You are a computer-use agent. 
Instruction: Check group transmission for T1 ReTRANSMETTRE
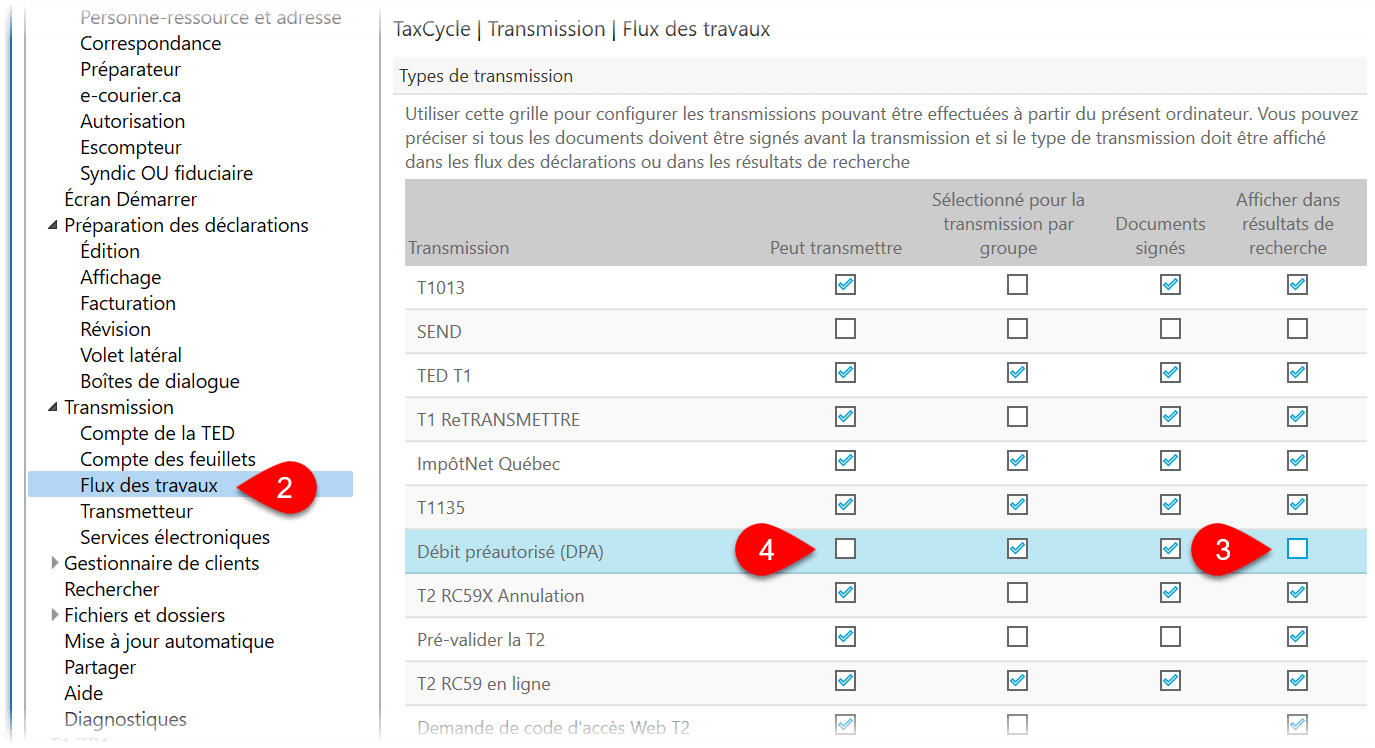(x=1017, y=417)
